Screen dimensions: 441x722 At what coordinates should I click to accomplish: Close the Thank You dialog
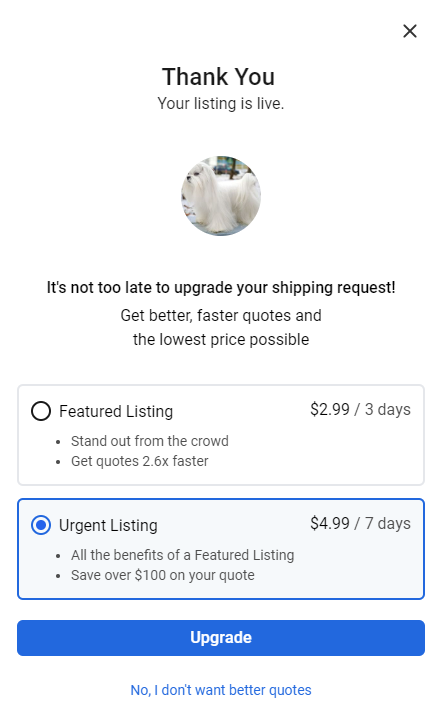click(410, 31)
